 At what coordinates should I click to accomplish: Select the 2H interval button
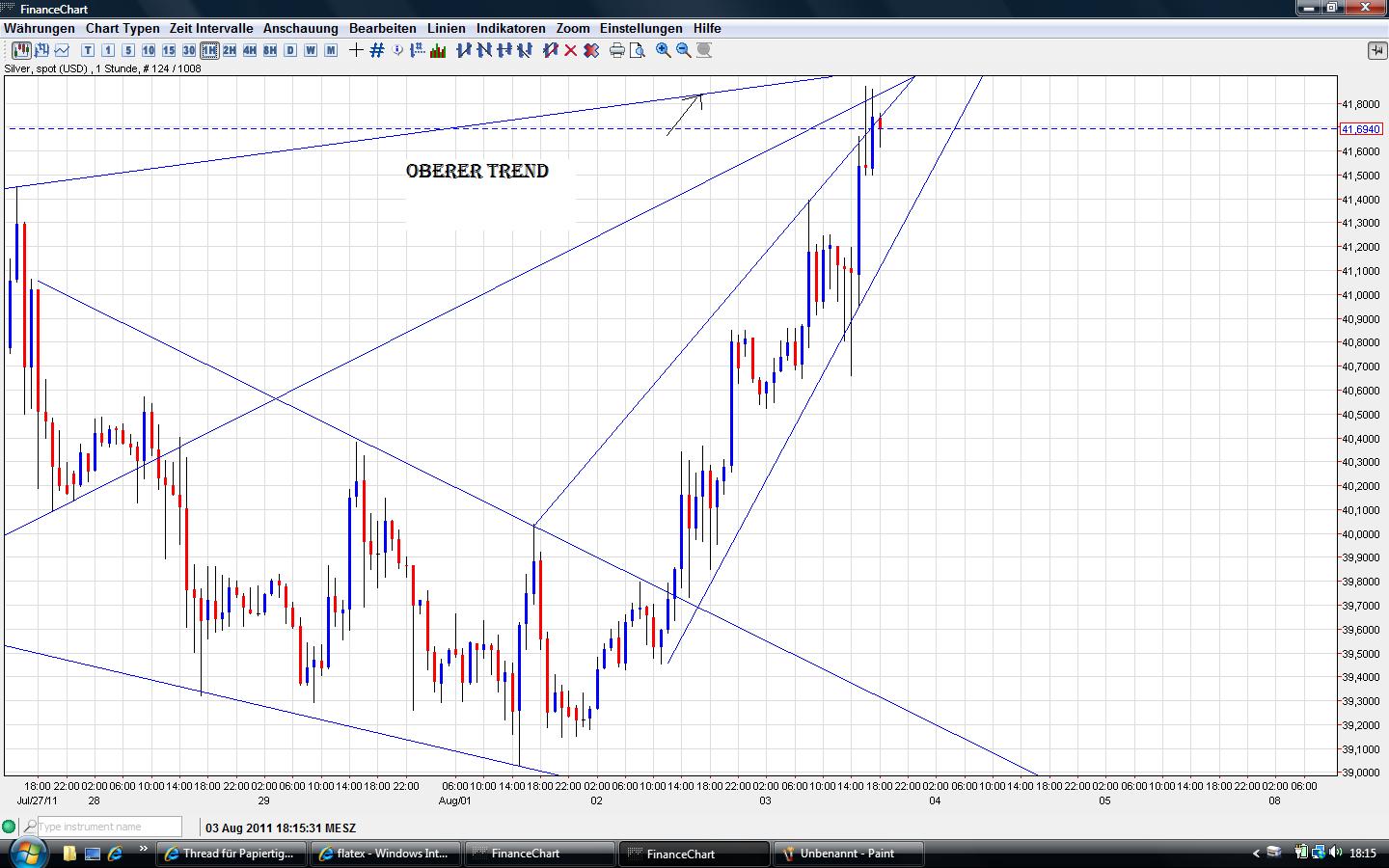coord(230,50)
